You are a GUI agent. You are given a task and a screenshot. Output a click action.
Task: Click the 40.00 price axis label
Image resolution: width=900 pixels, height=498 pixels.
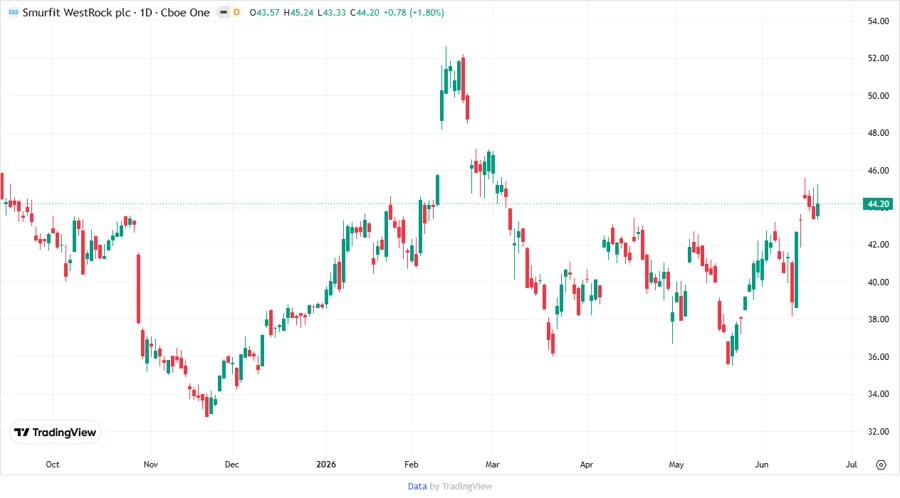(878, 282)
